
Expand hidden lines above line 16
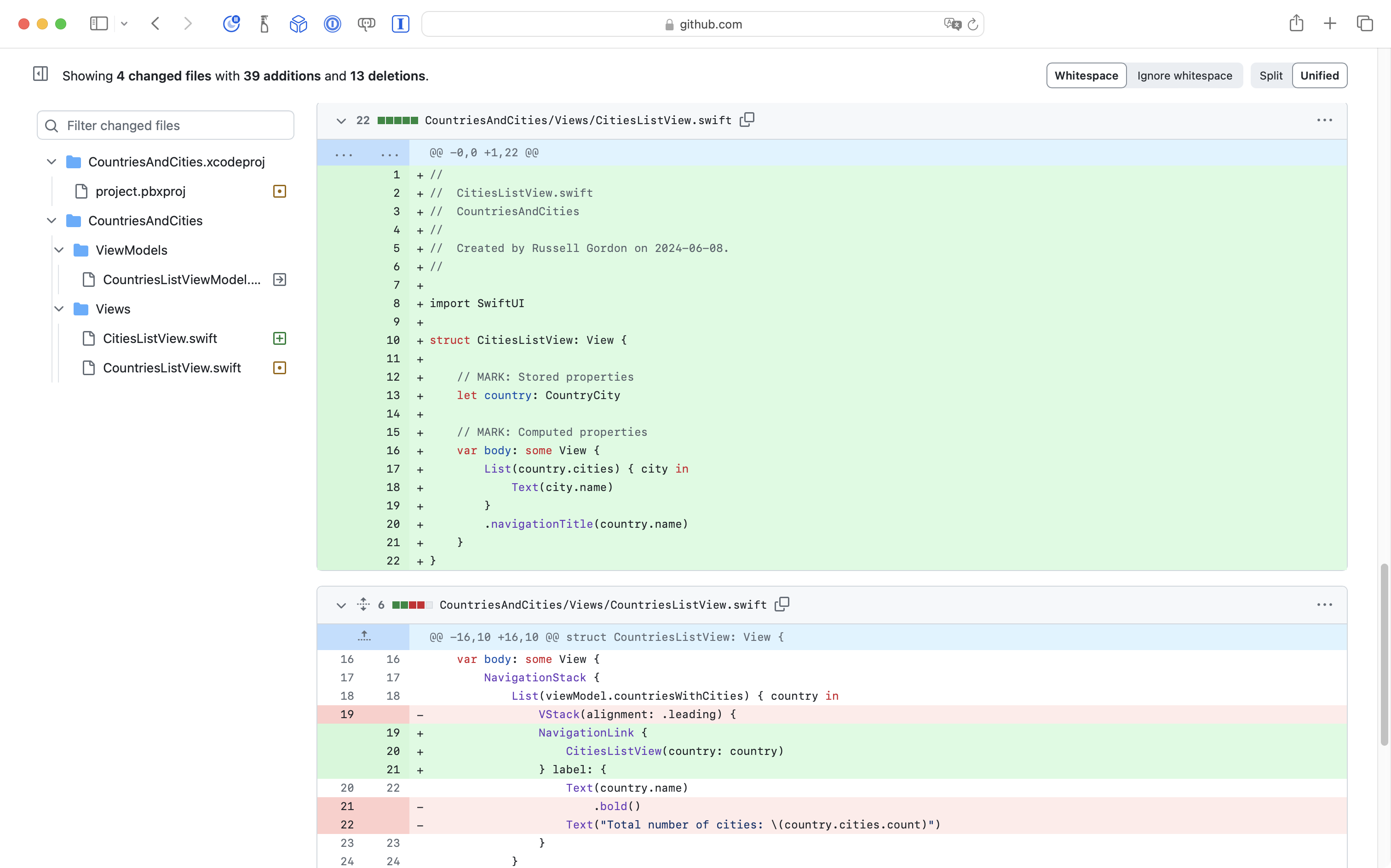(x=363, y=637)
